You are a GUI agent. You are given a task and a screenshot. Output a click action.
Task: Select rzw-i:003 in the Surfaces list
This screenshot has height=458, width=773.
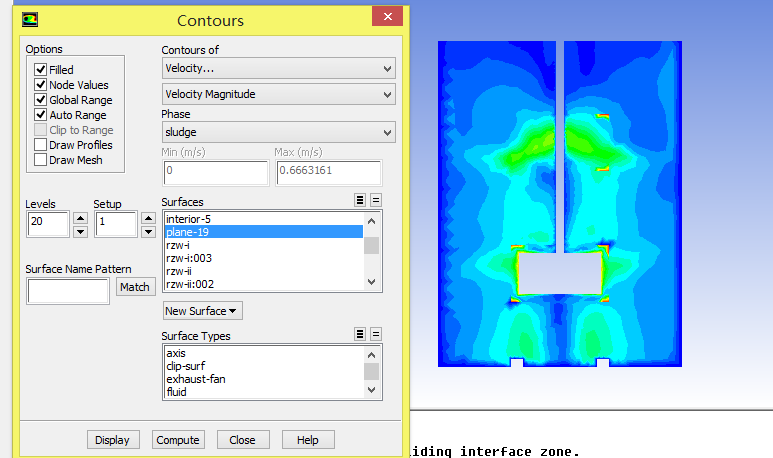click(x=264, y=258)
